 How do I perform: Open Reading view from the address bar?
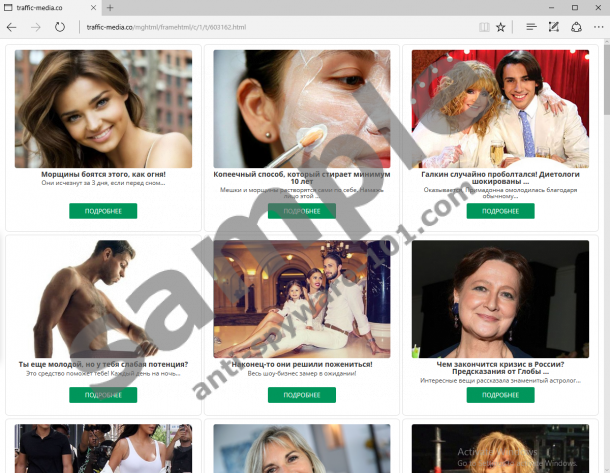pos(484,27)
